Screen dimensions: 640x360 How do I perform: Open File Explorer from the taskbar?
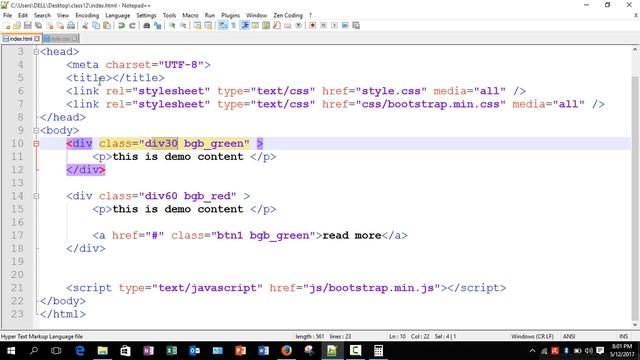102,351
